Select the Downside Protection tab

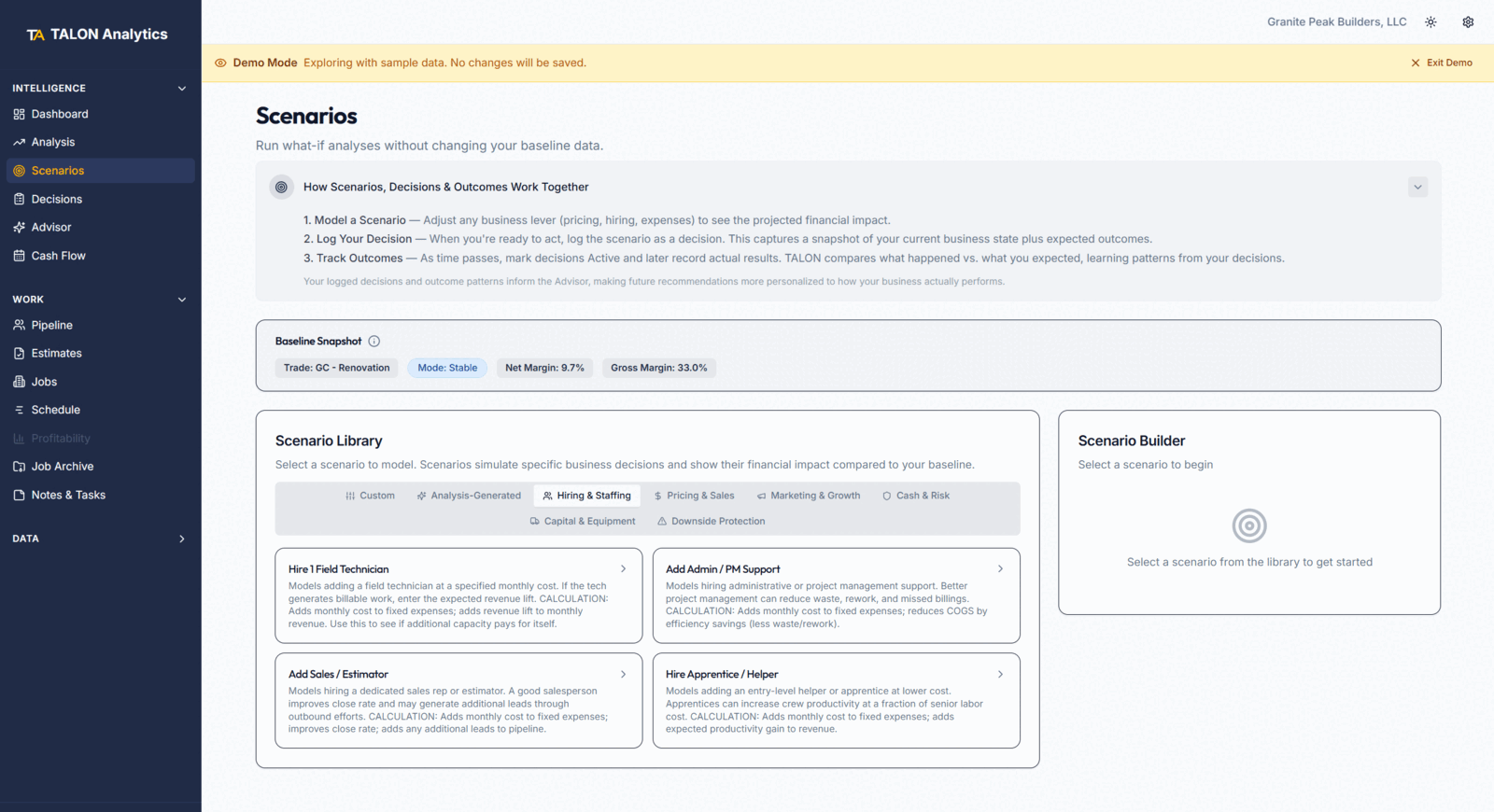tap(711, 522)
